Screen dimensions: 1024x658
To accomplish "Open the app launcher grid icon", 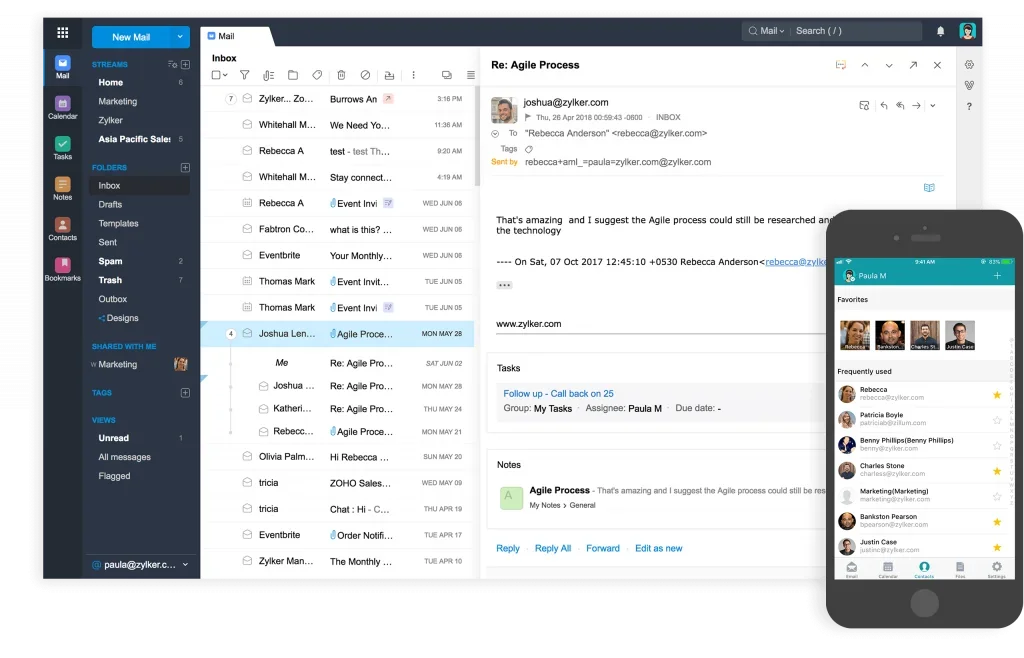I will point(63,32).
